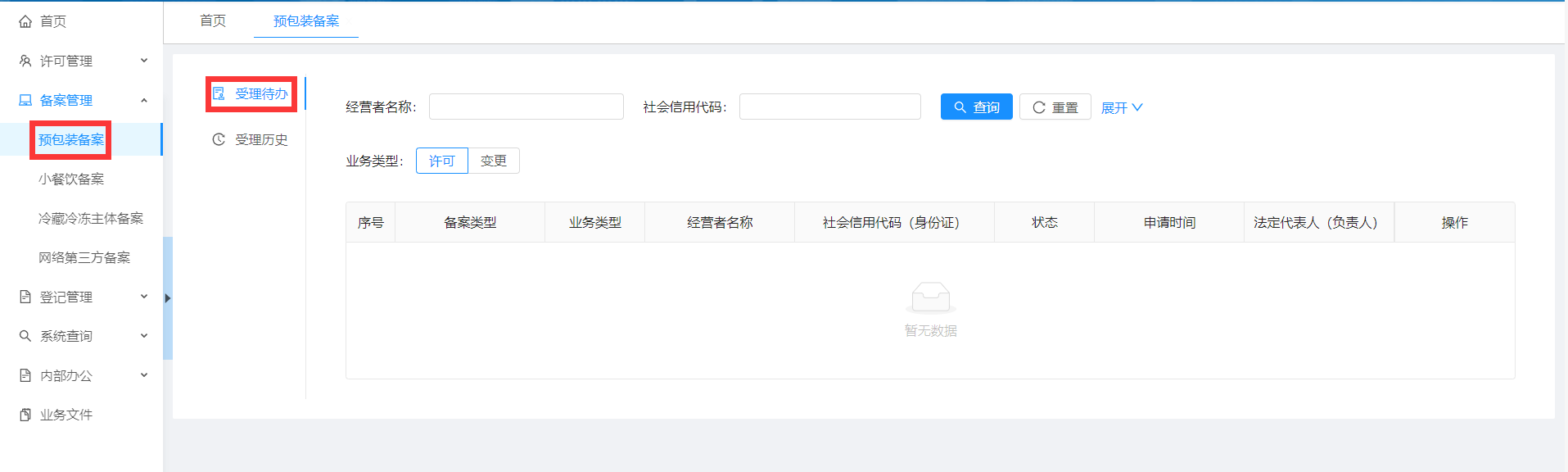Click the 重置 reset button

(x=1055, y=107)
